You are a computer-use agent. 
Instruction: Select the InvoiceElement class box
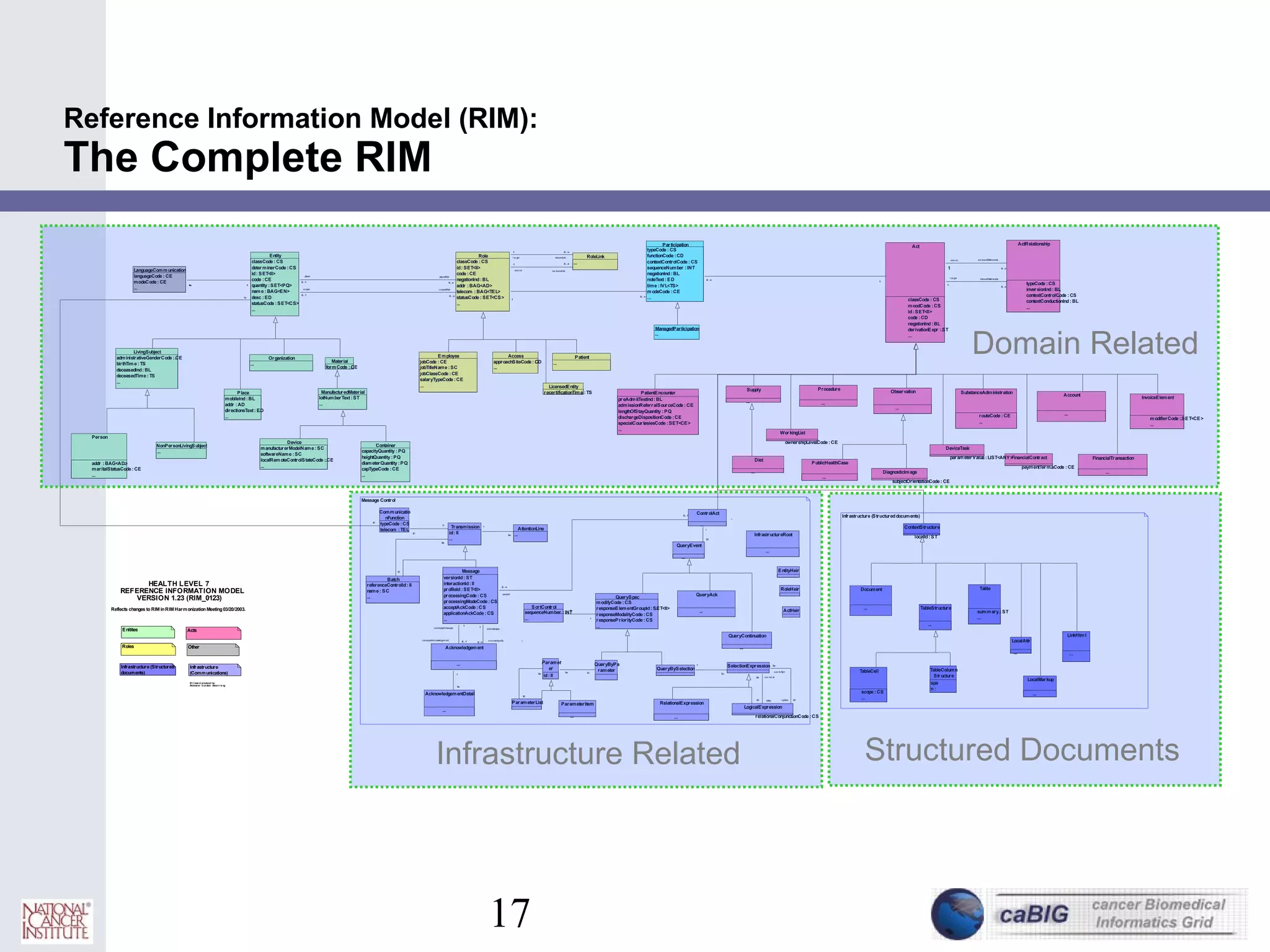point(1157,412)
